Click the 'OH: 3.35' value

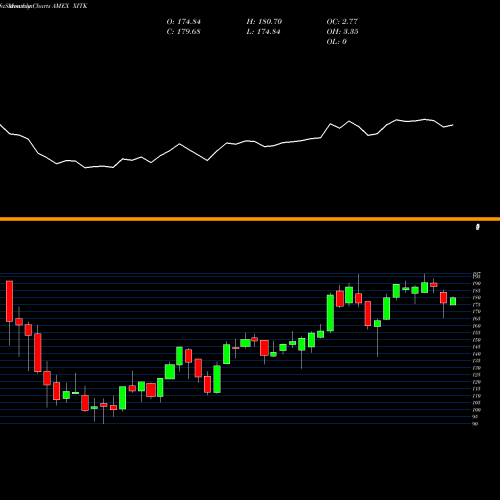tap(343, 32)
